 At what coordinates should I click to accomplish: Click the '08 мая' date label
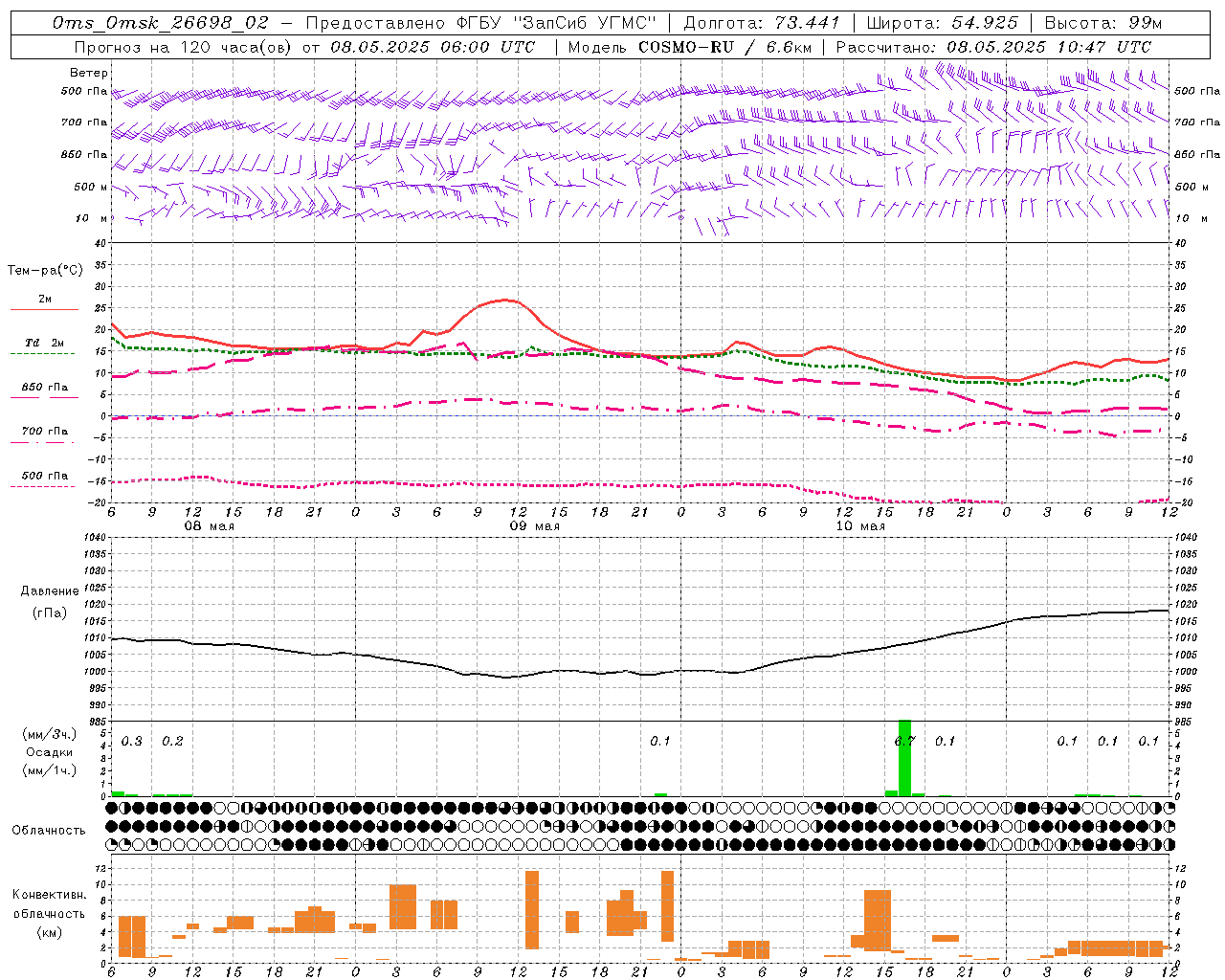point(209,526)
